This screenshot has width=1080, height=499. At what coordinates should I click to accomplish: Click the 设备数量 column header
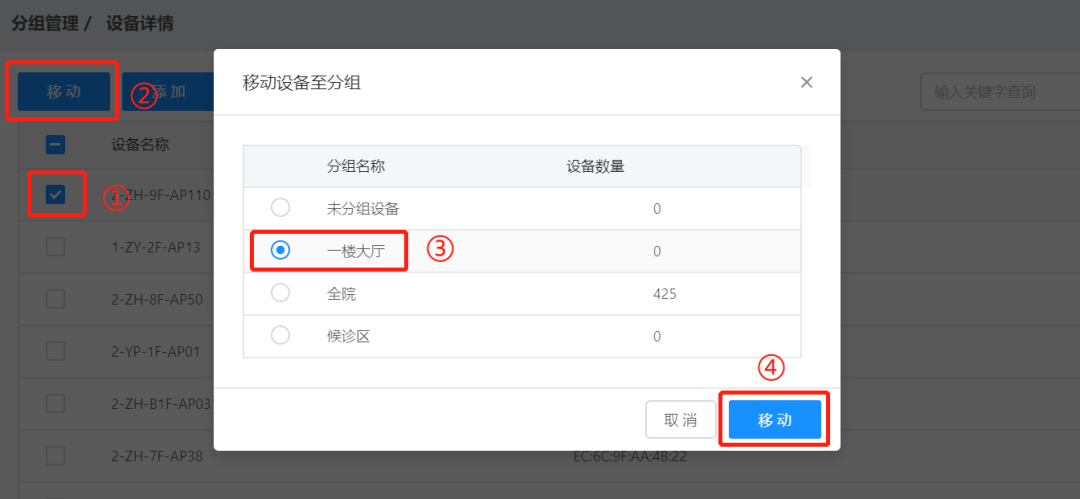click(596, 166)
